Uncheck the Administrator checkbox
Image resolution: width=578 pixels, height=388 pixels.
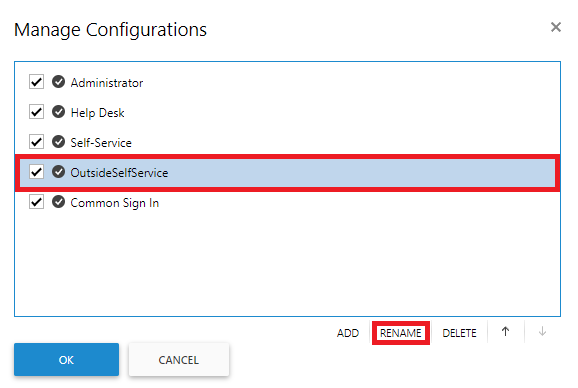tap(36, 82)
